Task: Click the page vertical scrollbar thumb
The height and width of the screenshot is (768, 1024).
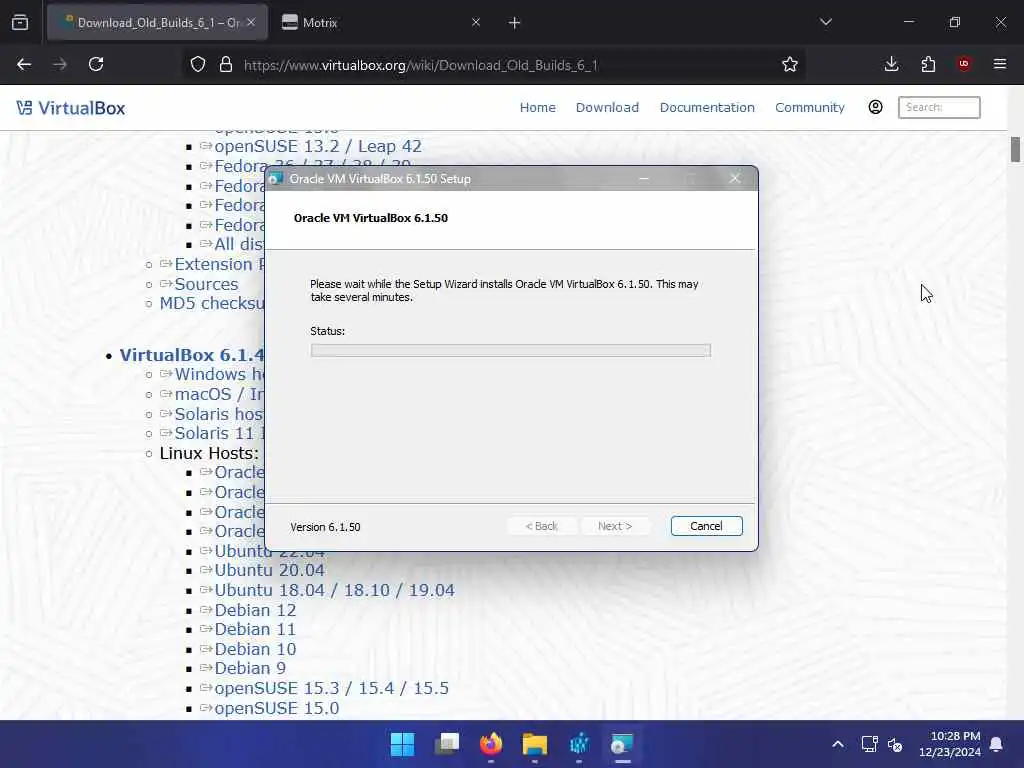Action: coord(1015,150)
